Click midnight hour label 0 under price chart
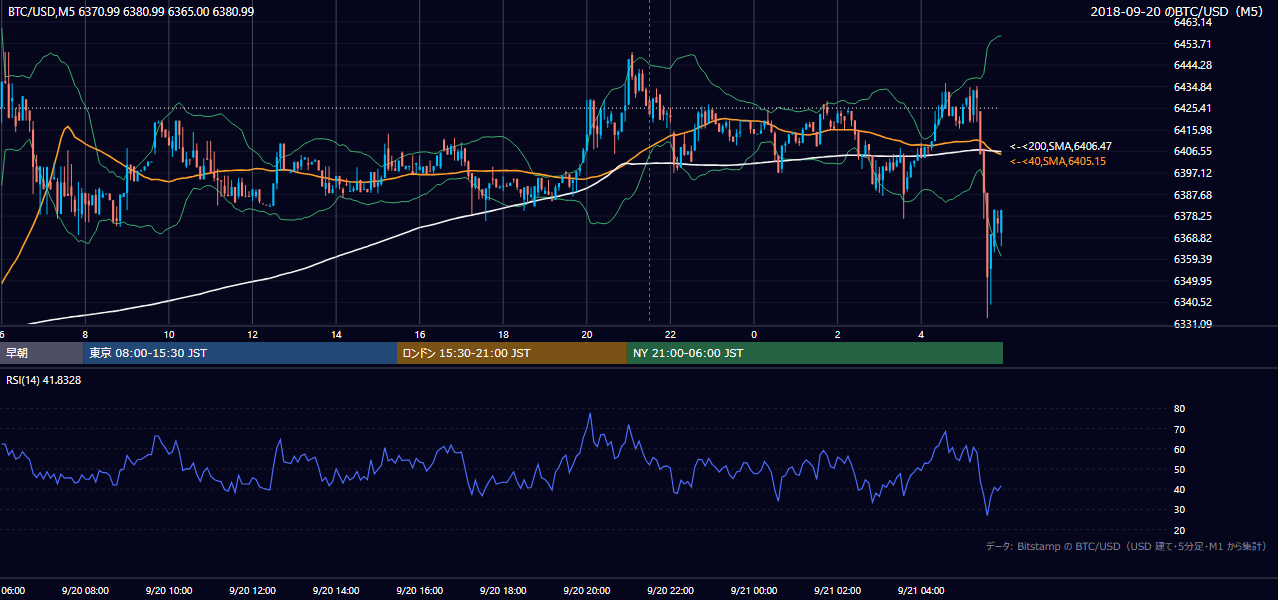Image resolution: width=1278 pixels, height=600 pixels. tap(754, 335)
